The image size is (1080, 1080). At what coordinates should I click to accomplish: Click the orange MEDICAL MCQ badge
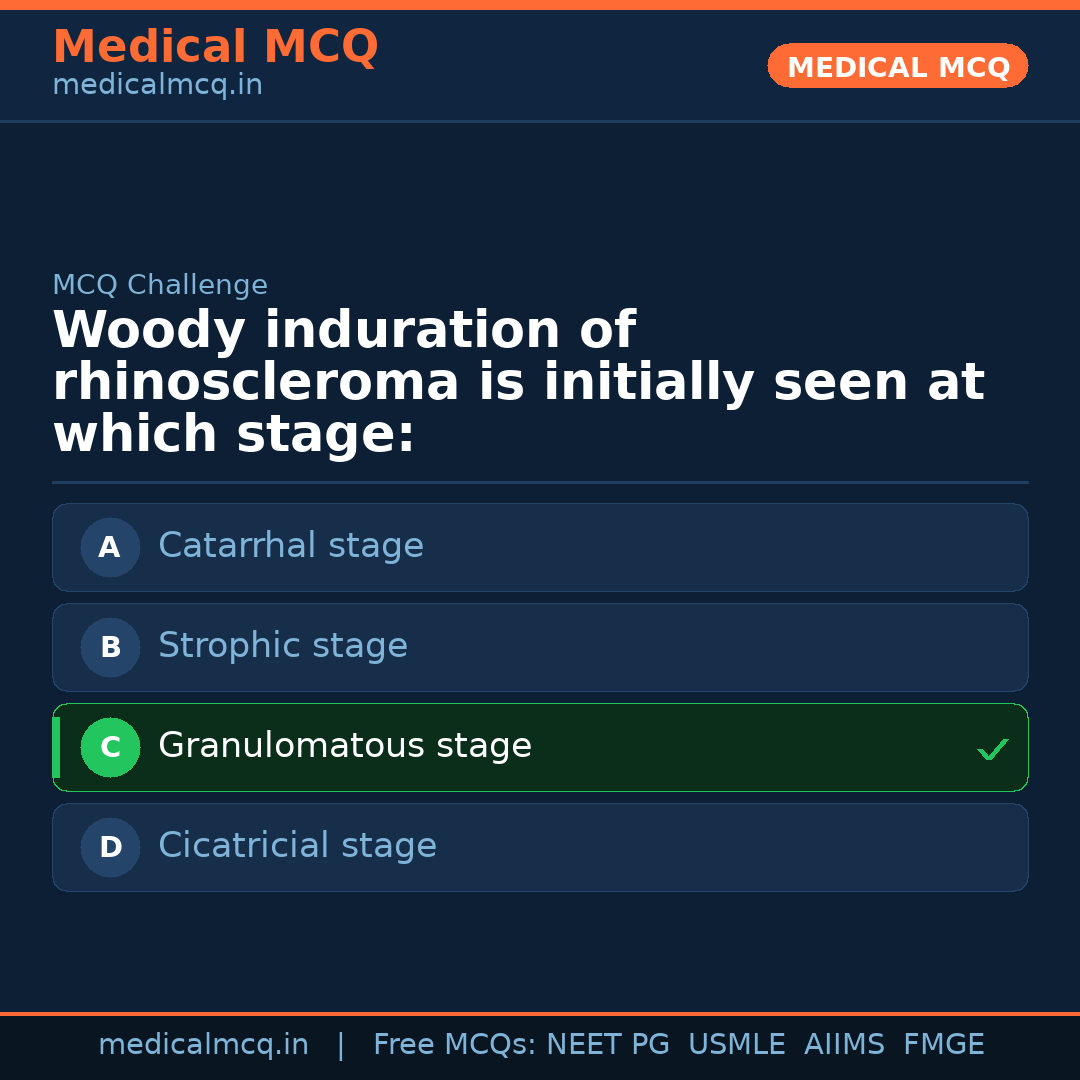pyautogui.click(x=897, y=67)
